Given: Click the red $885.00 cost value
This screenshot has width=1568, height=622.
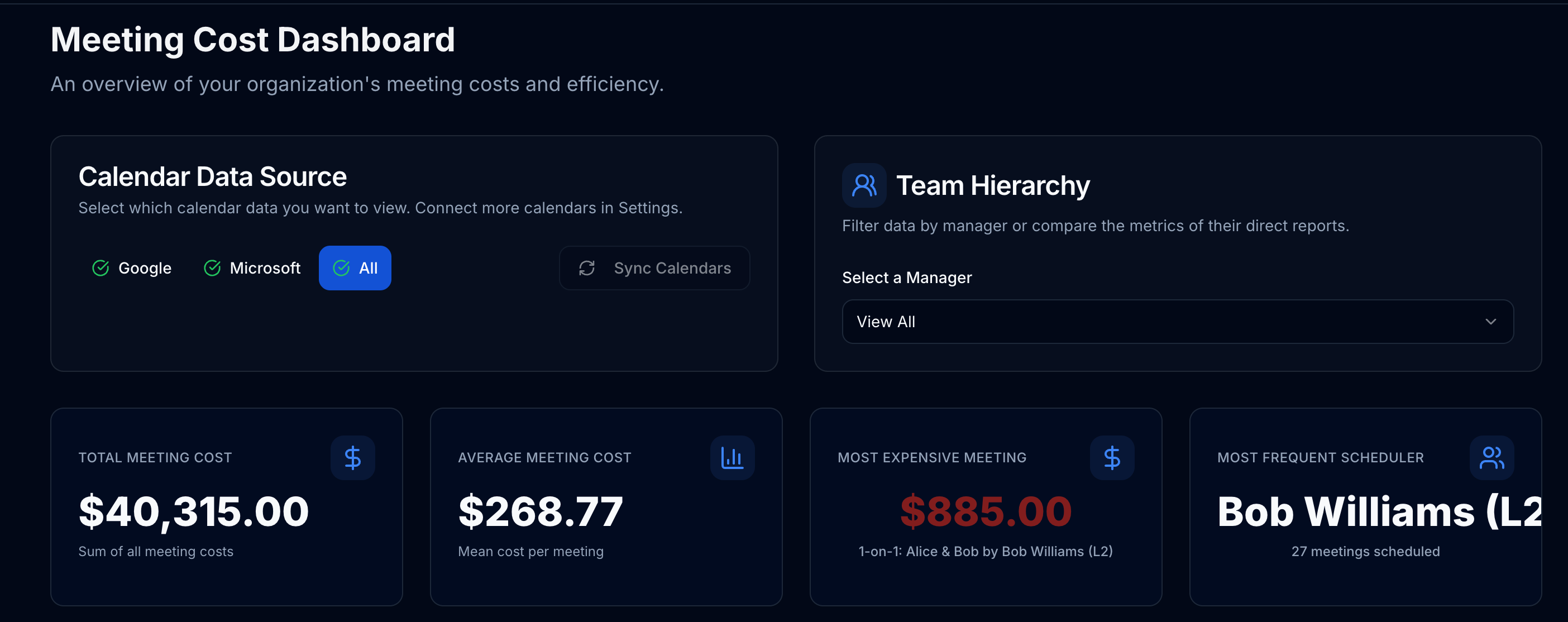Looking at the screenshot, I should 986,511.
